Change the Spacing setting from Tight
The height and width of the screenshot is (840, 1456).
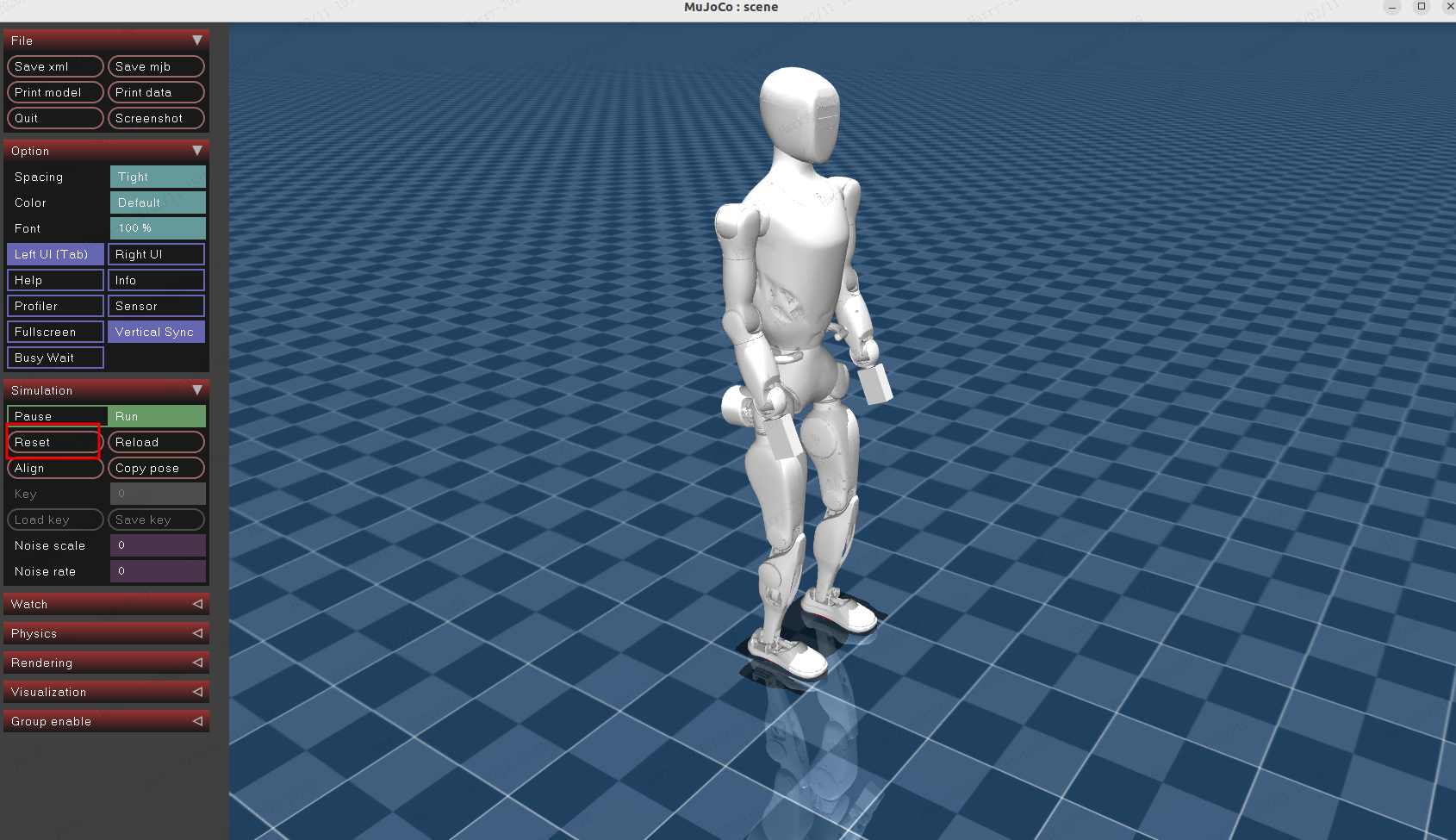(x=158, y=177)
